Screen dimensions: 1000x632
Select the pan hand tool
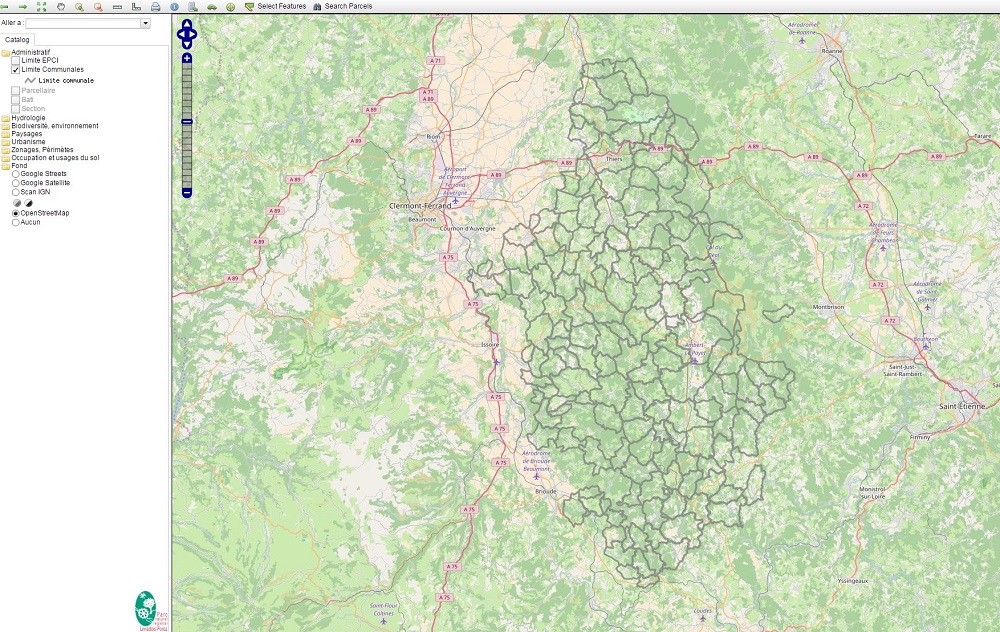(61, 6)
